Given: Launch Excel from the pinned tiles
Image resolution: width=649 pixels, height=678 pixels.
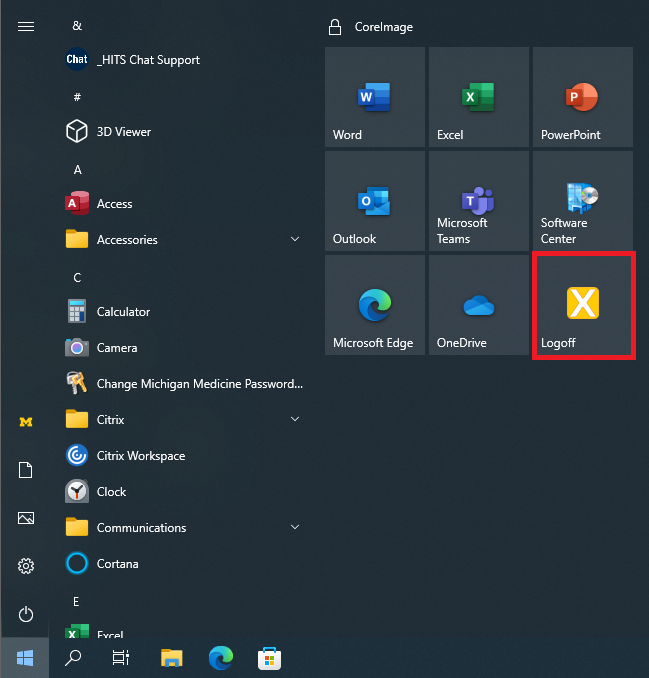Looking at the screenshot, I should click(479, 97).
